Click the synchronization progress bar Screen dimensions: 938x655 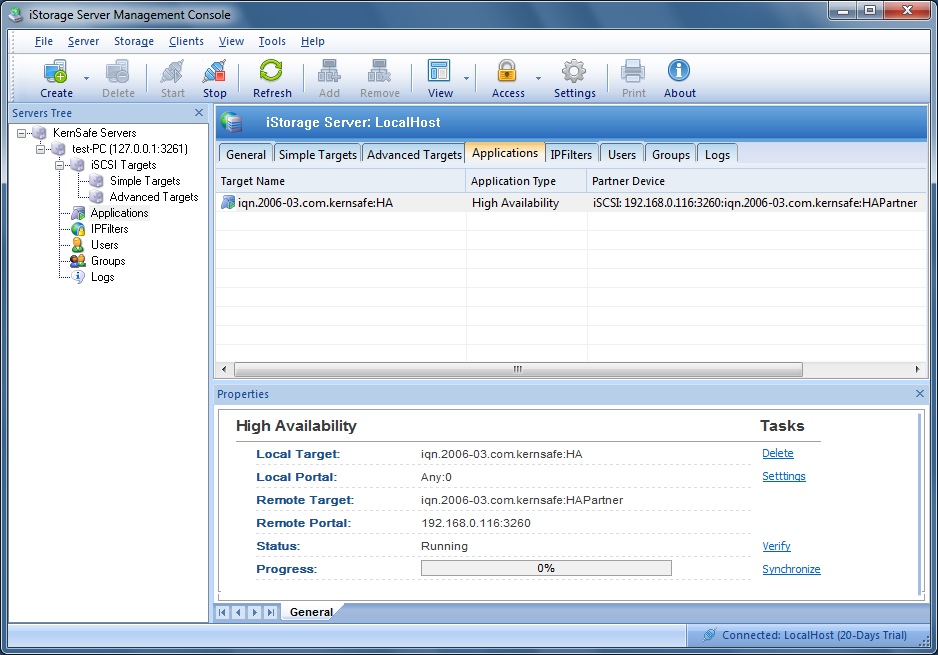coord(546,568)
